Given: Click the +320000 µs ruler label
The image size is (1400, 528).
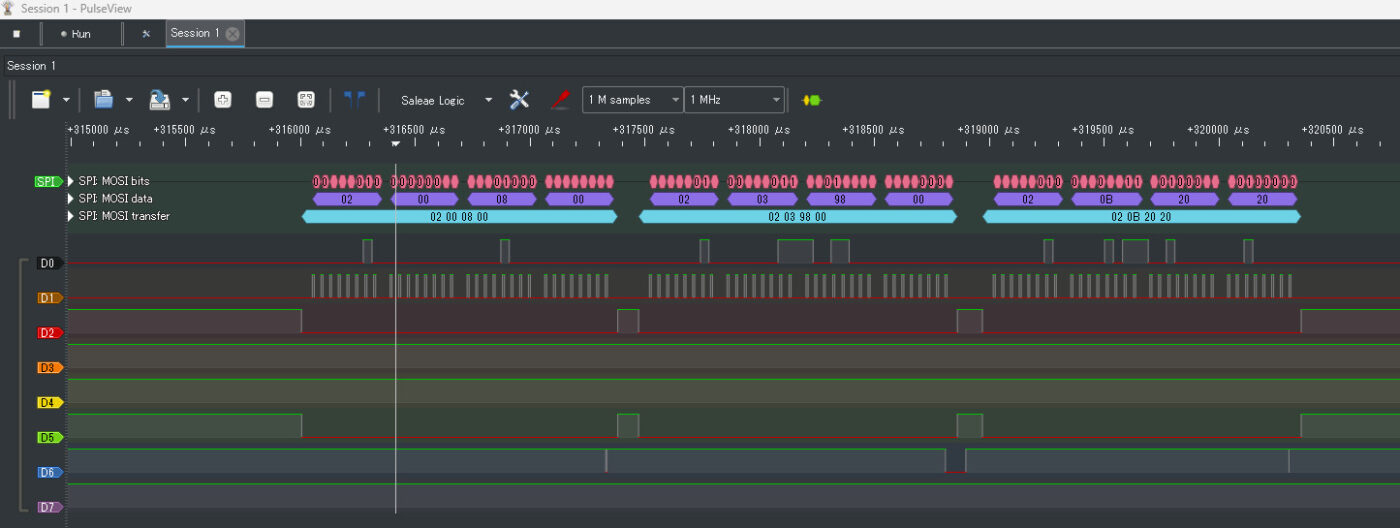Looking at the screenshot, I should coord(1218,130).
